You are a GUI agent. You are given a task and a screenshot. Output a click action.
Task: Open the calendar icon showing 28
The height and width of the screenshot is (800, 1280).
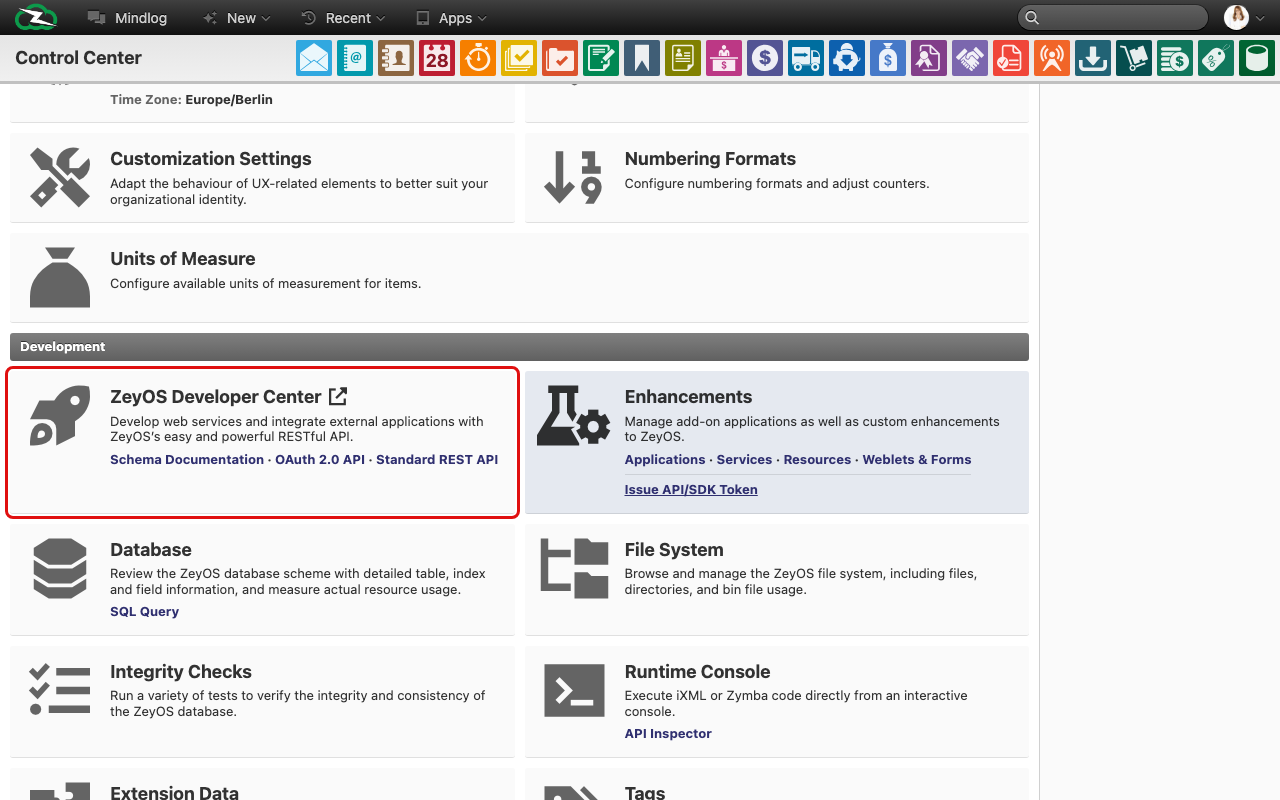(437, 58)
